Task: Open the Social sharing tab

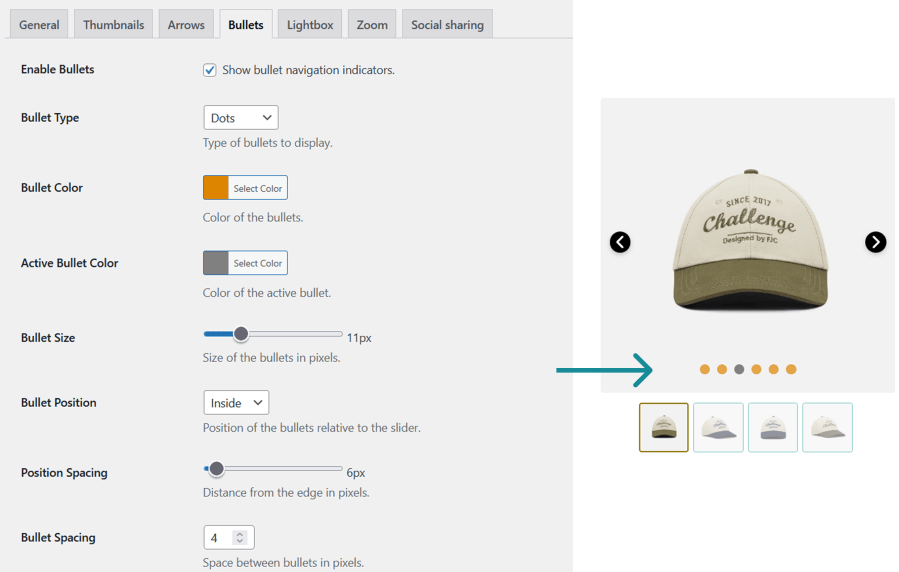Action: (447, 25)
